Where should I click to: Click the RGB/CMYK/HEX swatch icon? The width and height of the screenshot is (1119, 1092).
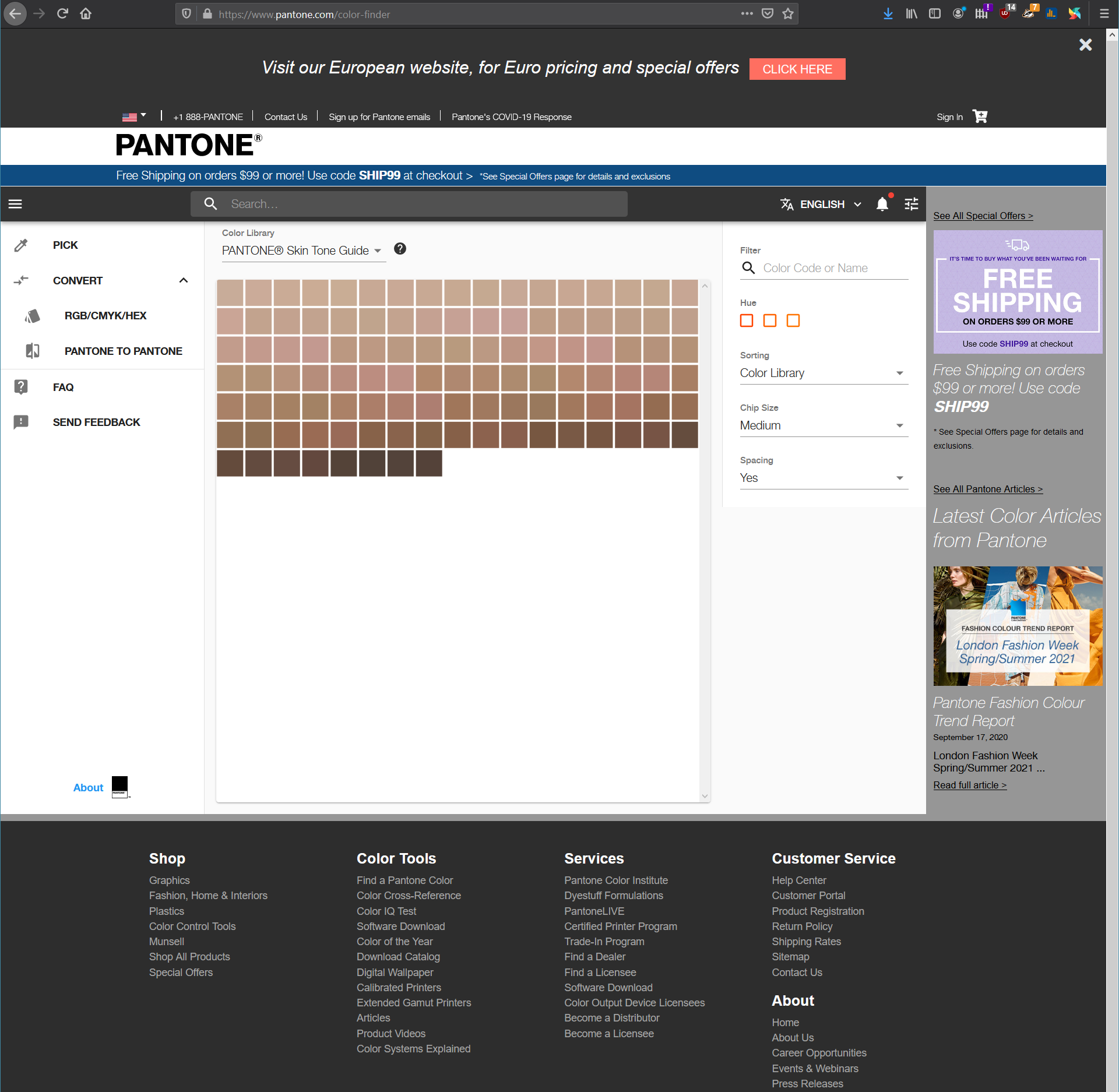pyautogui.click(x=33, y=316)
